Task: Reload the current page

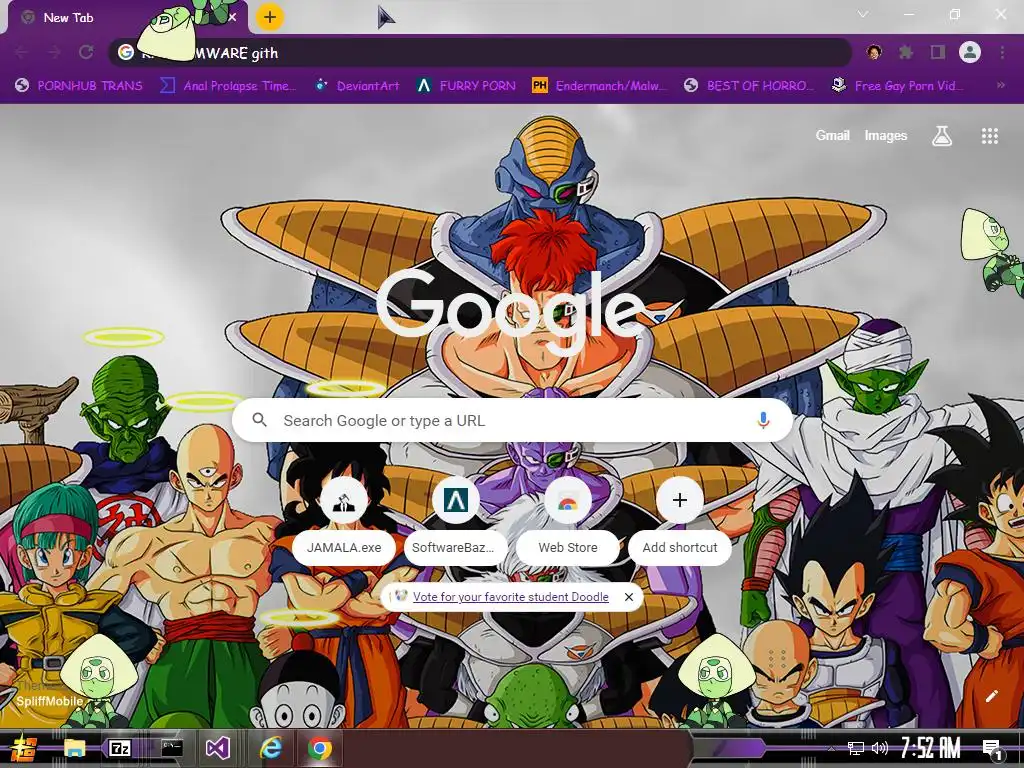Action: [86, 52]
